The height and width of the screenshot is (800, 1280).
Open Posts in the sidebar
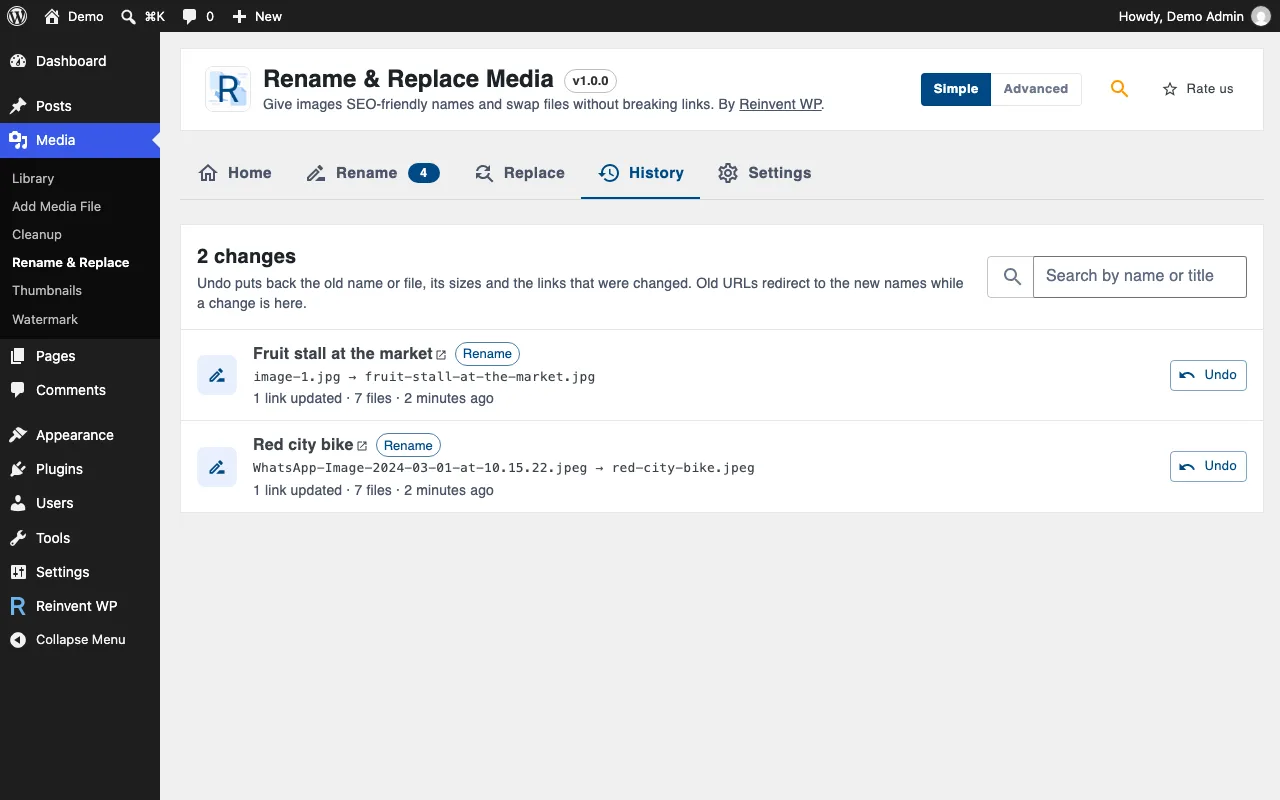click(x=80, y=106)
